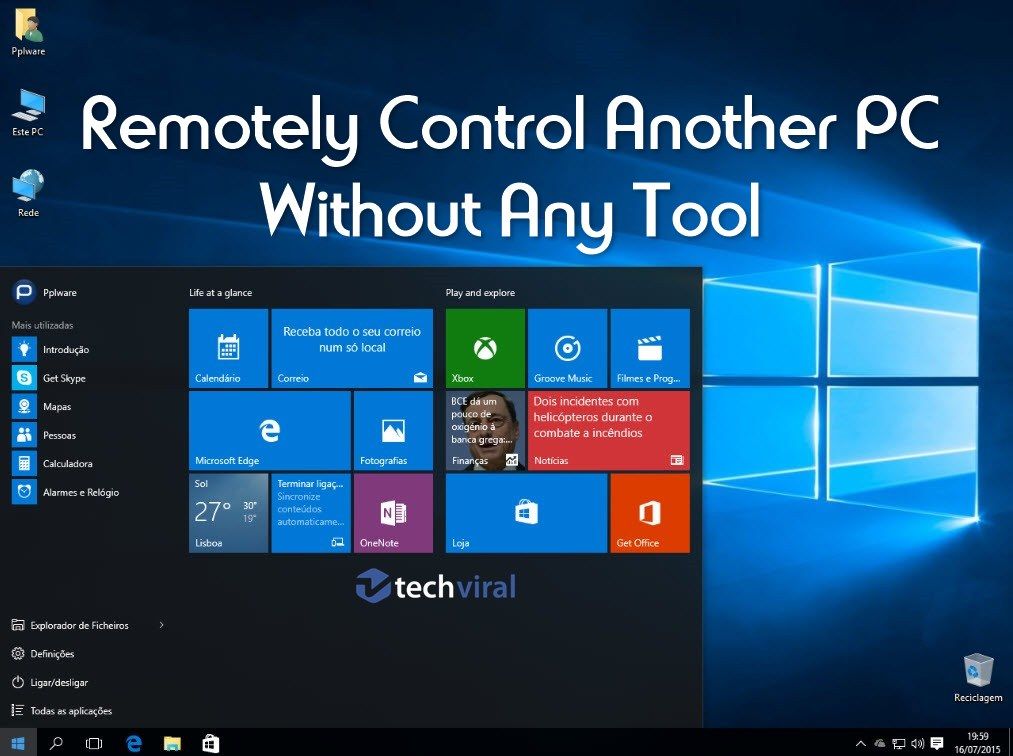This screenshot has width=1013, height=756.
Task: Launch Edge from the taskbar
Action: pos(134,743)
